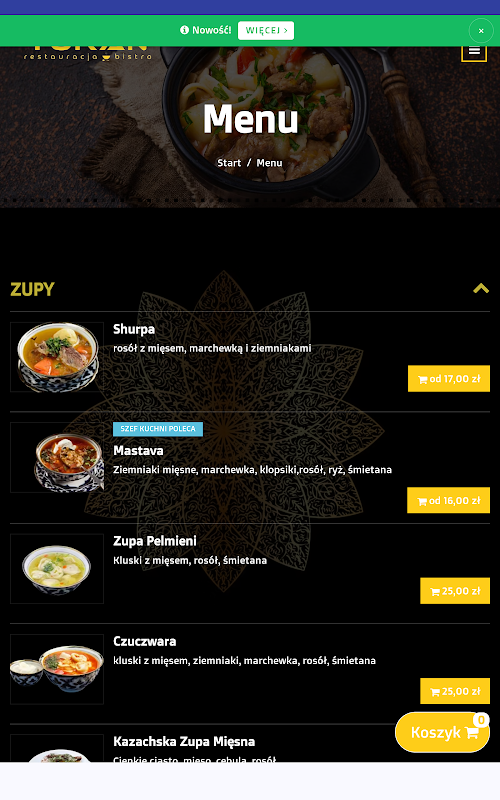
Task: View the Czuczwara dish photo
Action: tap(57, 669)
